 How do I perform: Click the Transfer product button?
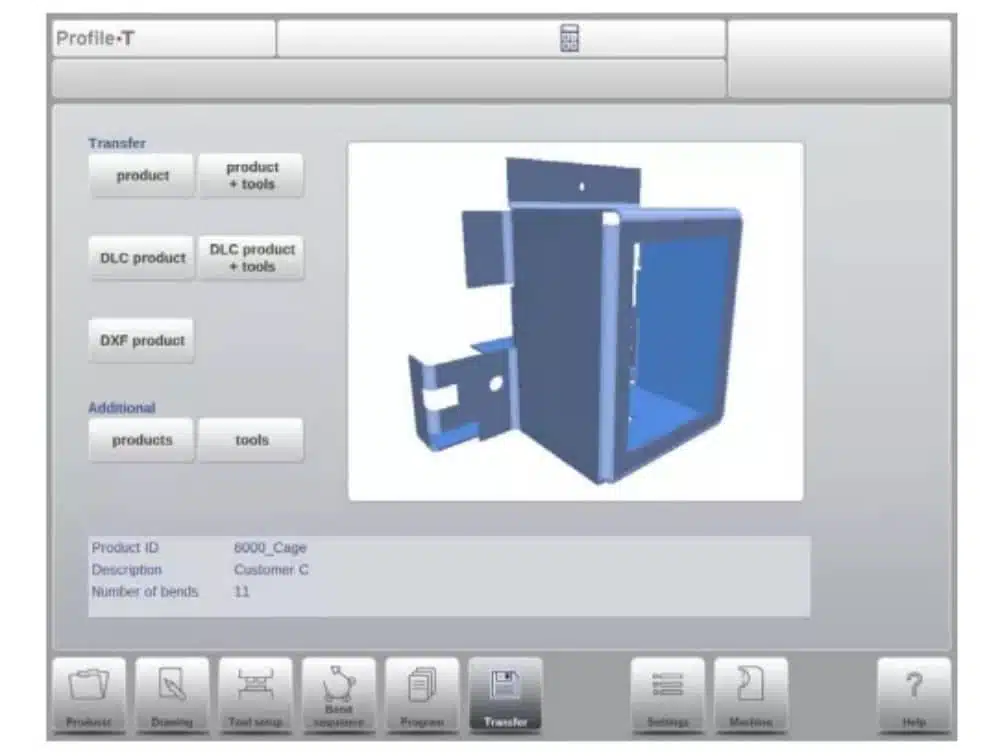pyautogui.click(x=142, y=175)
